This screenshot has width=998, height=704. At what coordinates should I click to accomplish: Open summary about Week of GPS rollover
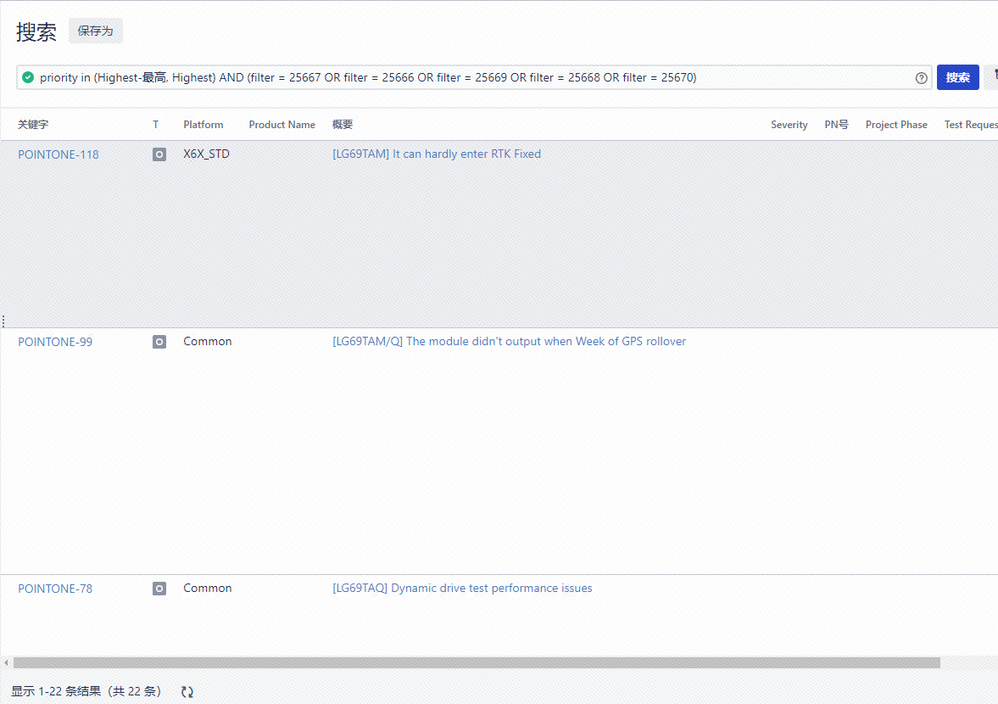coord(509,341)
